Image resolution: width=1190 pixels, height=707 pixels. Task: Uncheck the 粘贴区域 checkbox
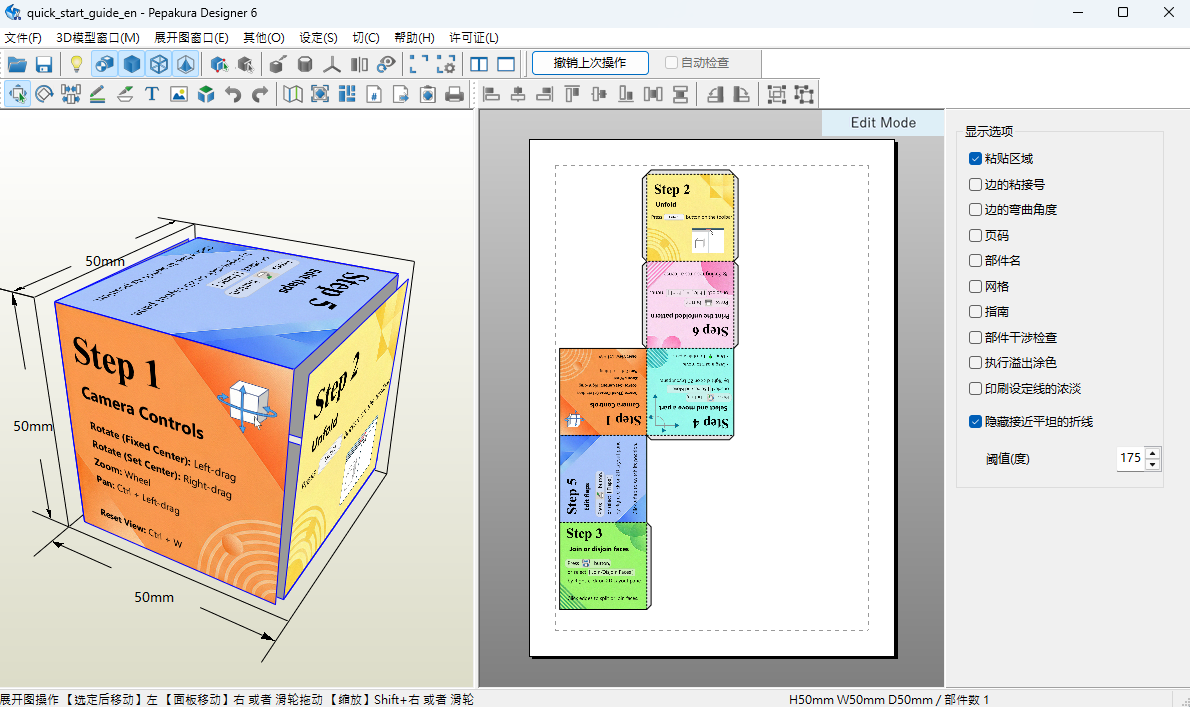(x=975, y=159)
